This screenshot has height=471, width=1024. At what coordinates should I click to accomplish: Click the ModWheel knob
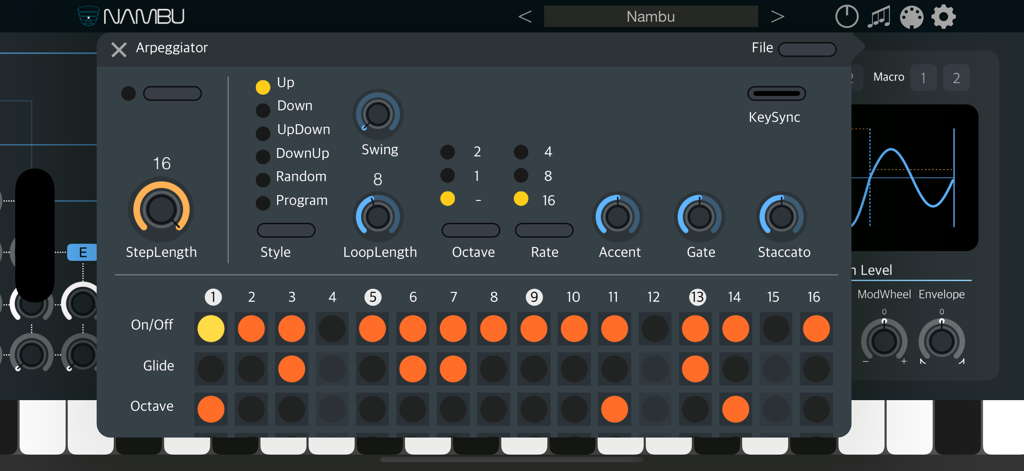(x=884, y=341)
